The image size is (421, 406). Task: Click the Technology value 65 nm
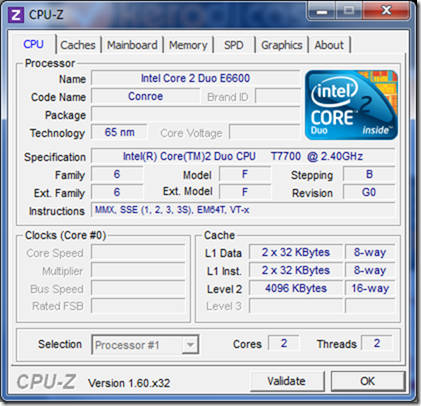tap(119, 132)
